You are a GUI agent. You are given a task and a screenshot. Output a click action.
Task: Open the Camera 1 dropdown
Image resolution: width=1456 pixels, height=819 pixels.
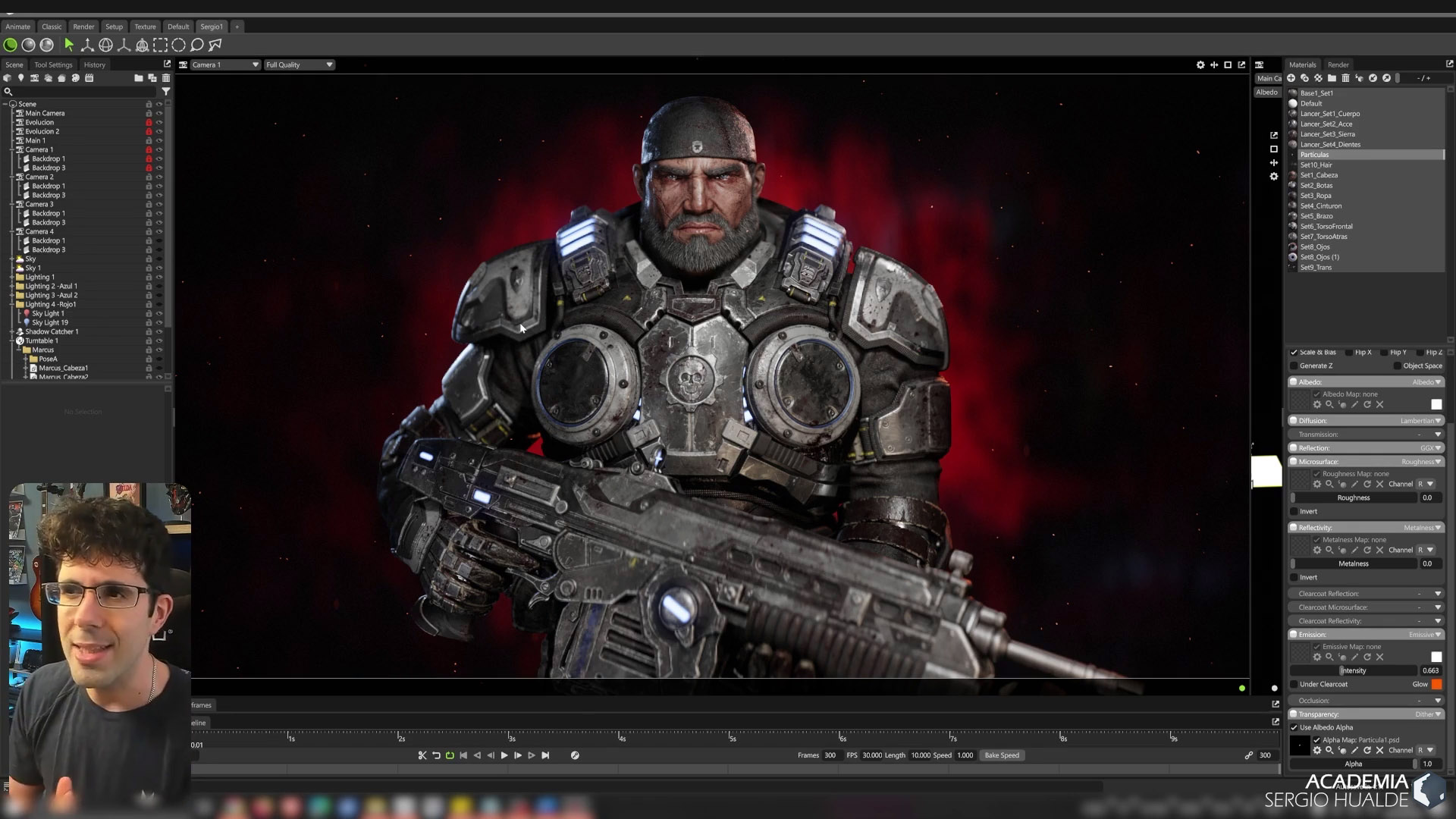224,64
